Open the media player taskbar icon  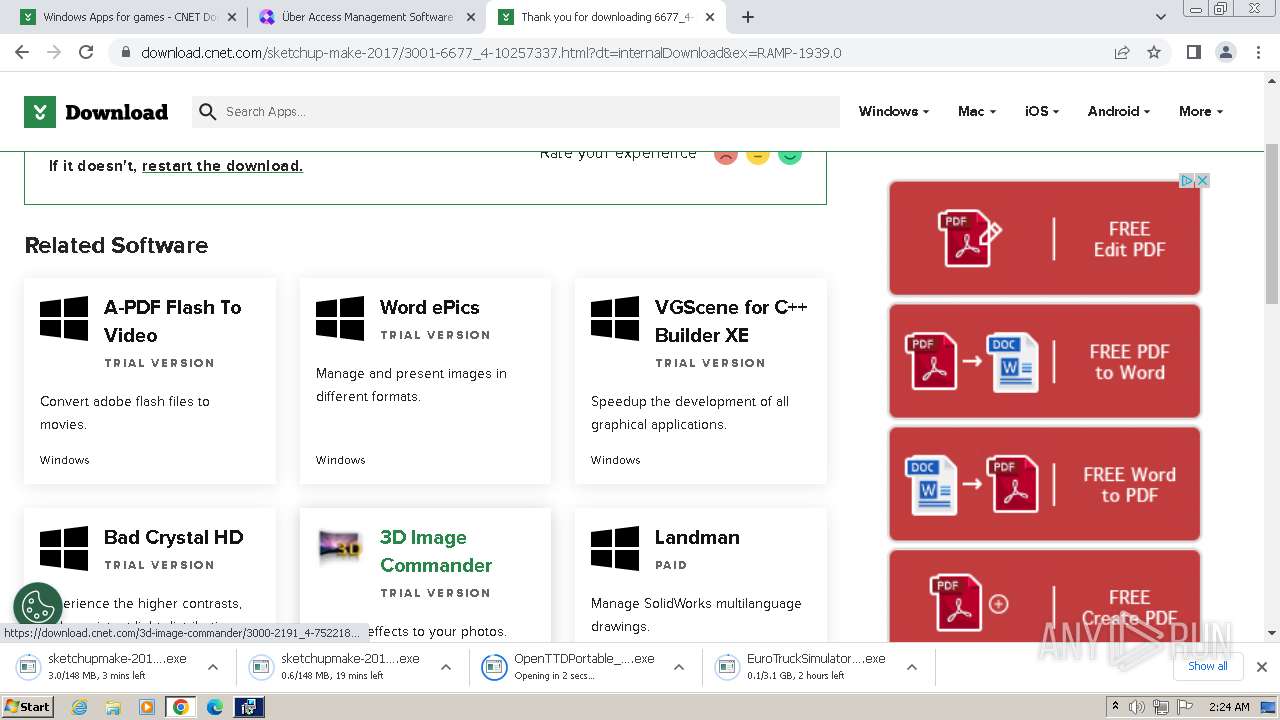147,707
